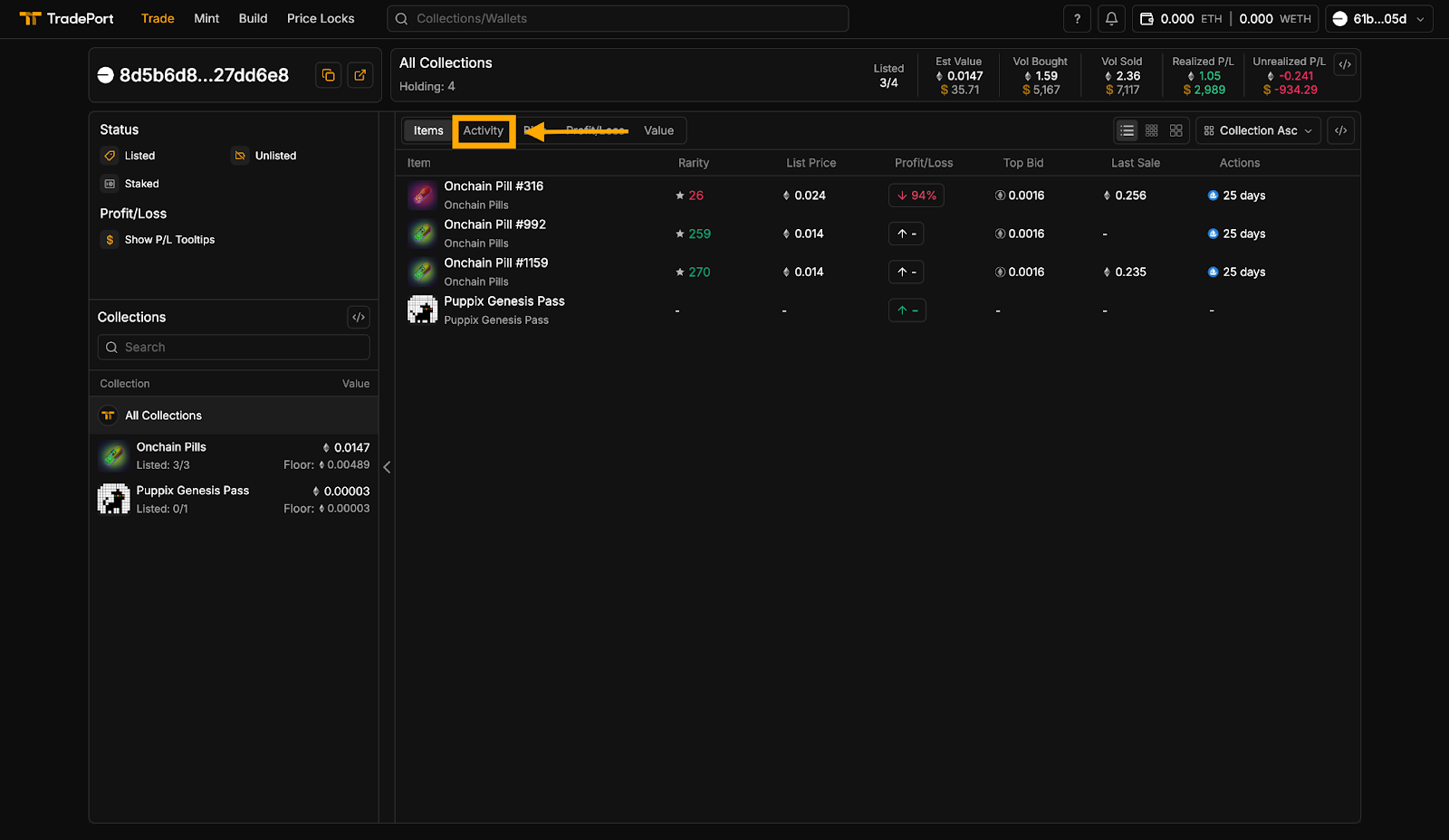The height and width of the screenshot is (840, 1449).
Task: Click green profit/loss badge for Puppix Genesis Pass
Action: (x=907, y=310)
